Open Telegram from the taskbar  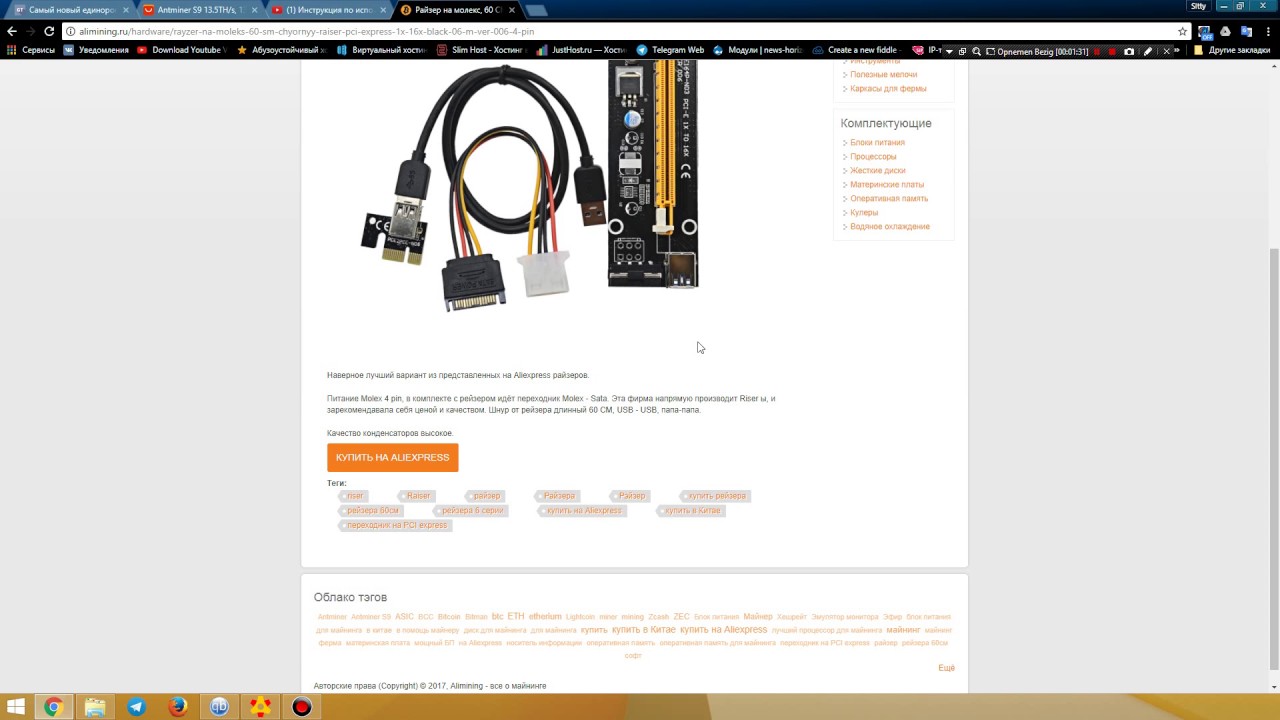[x=136, y=707]
